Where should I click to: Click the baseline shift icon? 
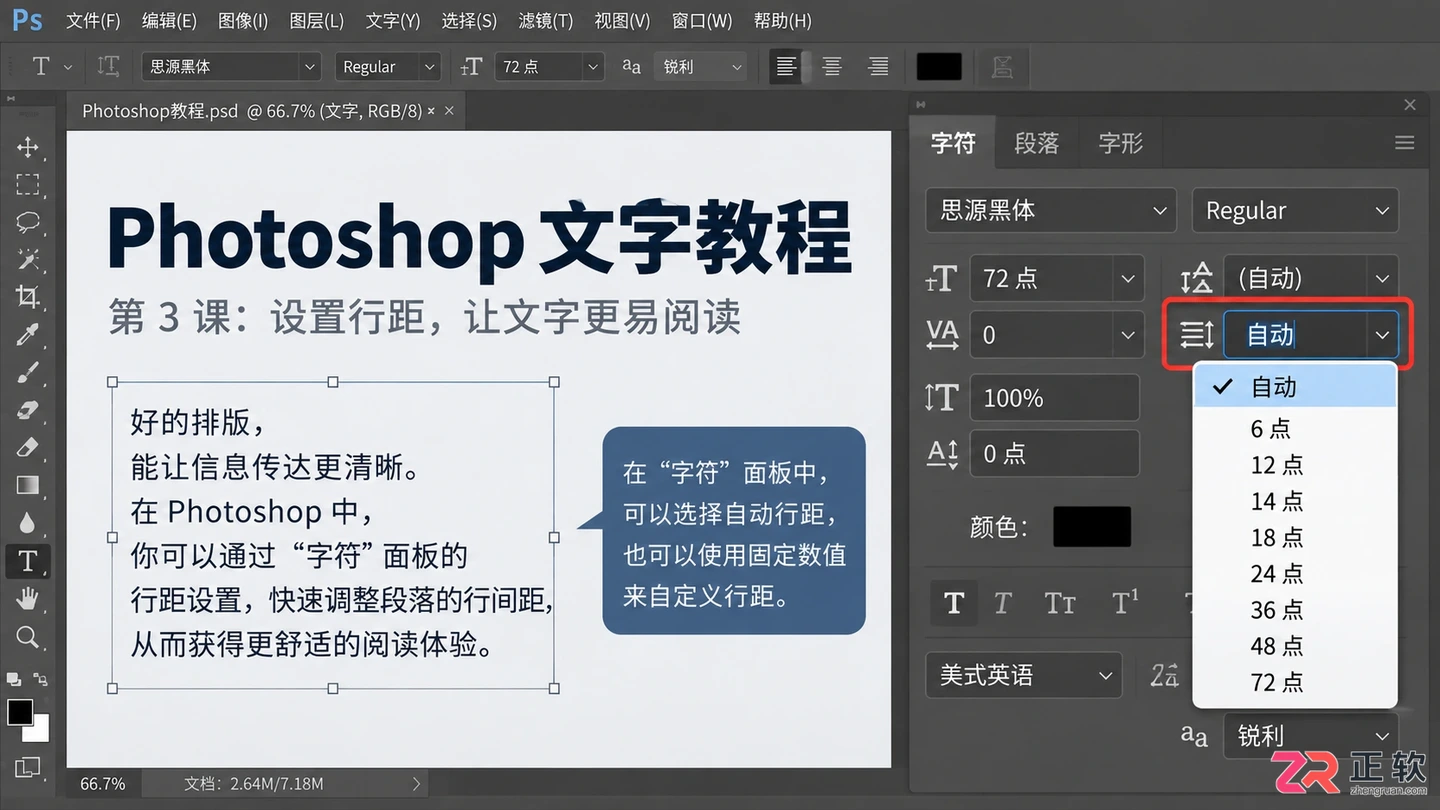tap(942, 454)
